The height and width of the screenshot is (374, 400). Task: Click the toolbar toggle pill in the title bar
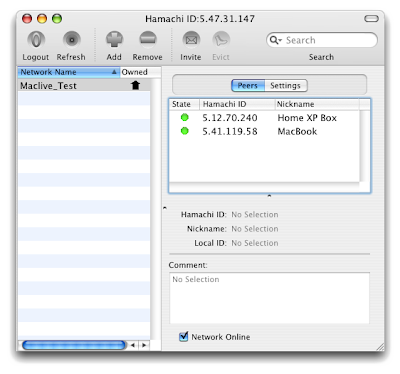[x=371, y=18]
